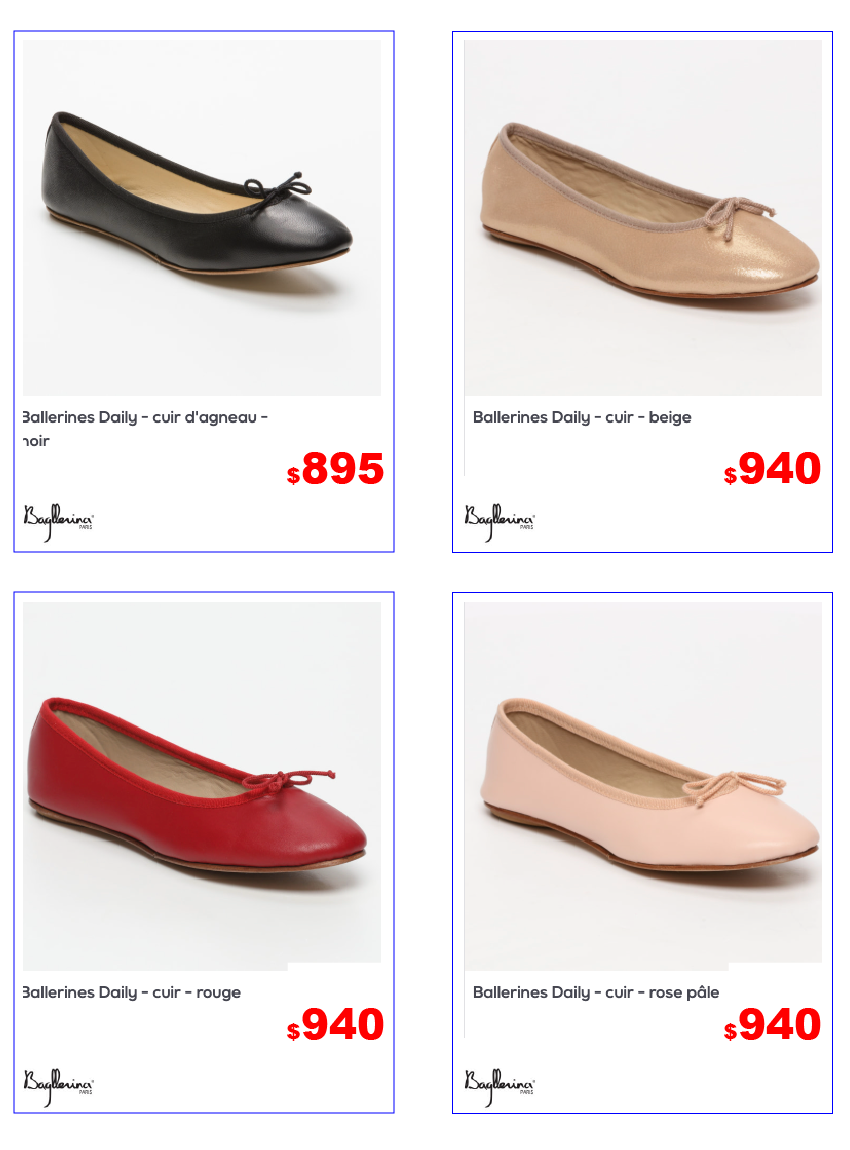Image resolution: width=850 pixels, height=1150 pixels.
Task: Click Bagllerina logo under red shoe
Action: pos(59,1087)
